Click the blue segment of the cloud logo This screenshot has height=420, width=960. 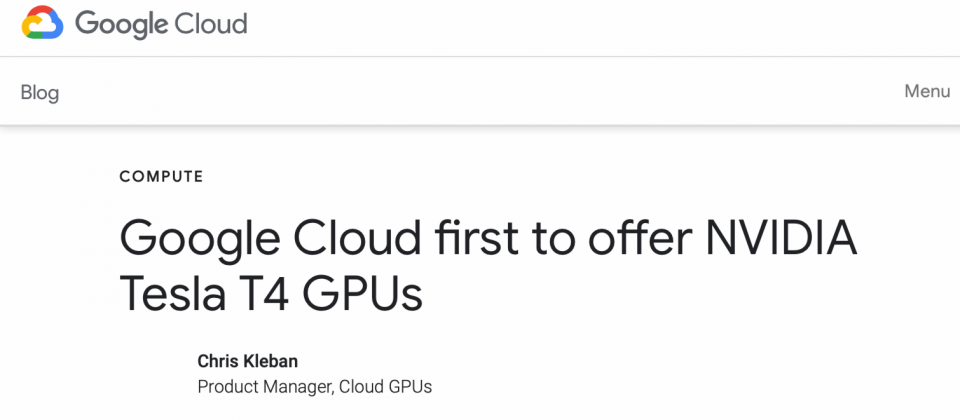pos(56,29)
